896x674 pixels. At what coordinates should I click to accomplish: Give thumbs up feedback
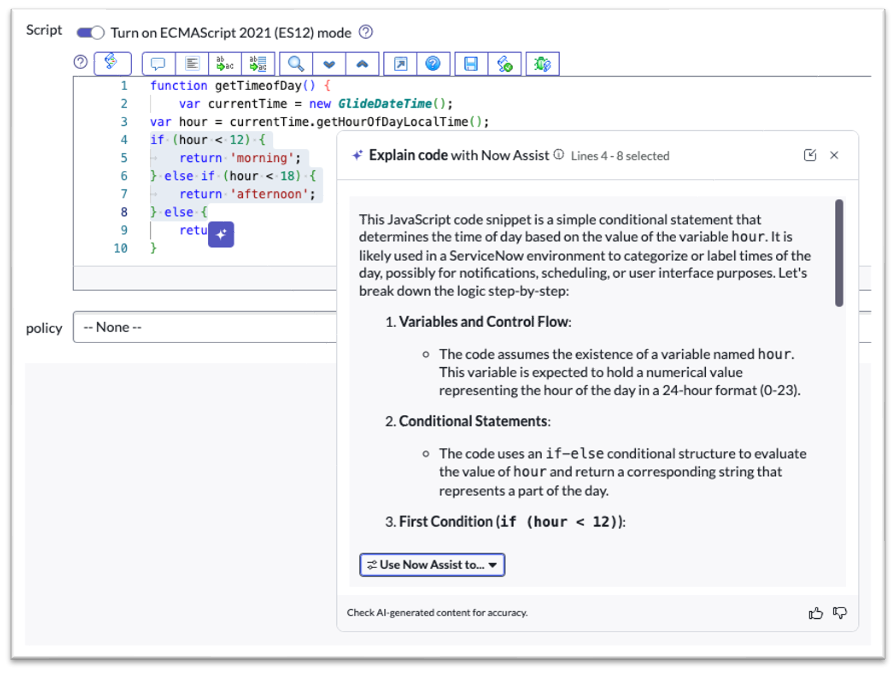815,613
